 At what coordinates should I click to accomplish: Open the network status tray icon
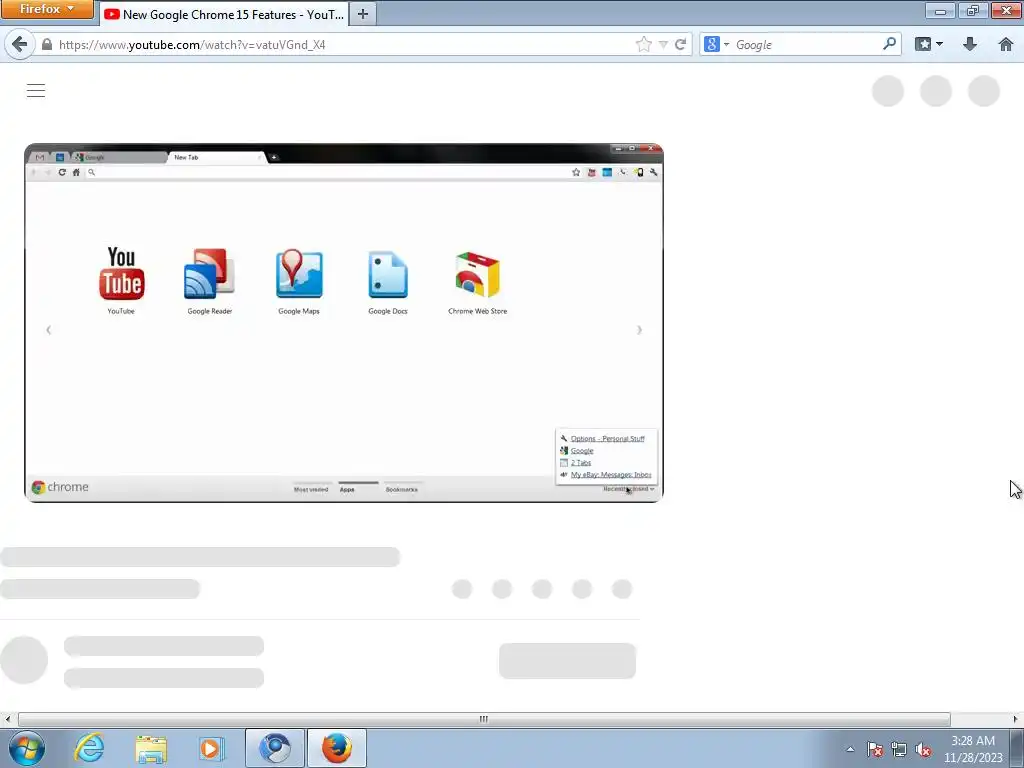coord(899,749)
